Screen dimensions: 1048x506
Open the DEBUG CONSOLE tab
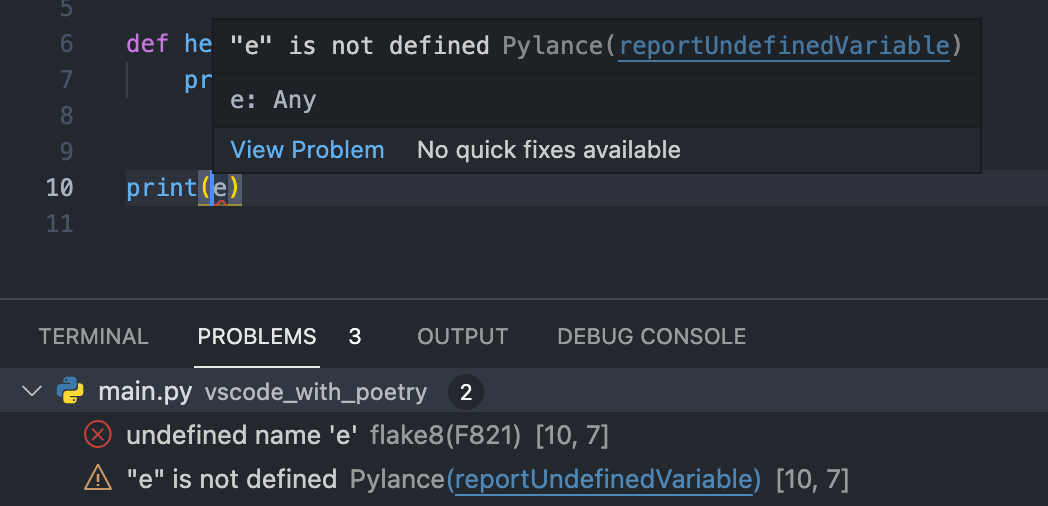(x=652, y=336)
